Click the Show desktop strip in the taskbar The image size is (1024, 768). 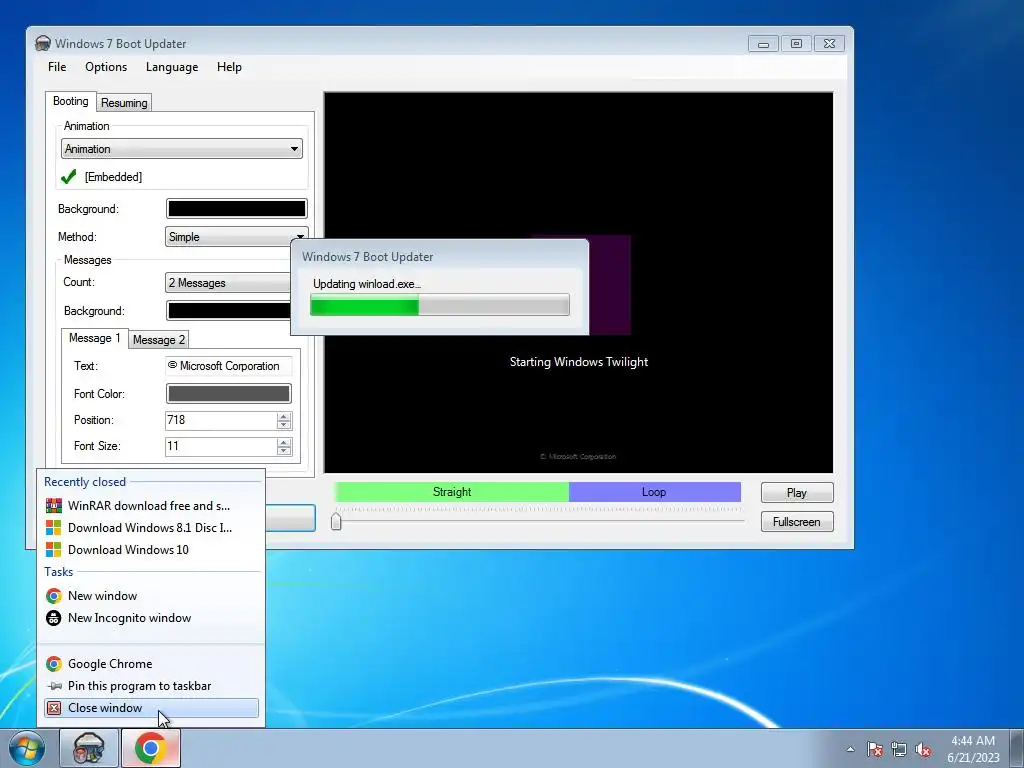pyautogui.click(x=1018, y=748)
